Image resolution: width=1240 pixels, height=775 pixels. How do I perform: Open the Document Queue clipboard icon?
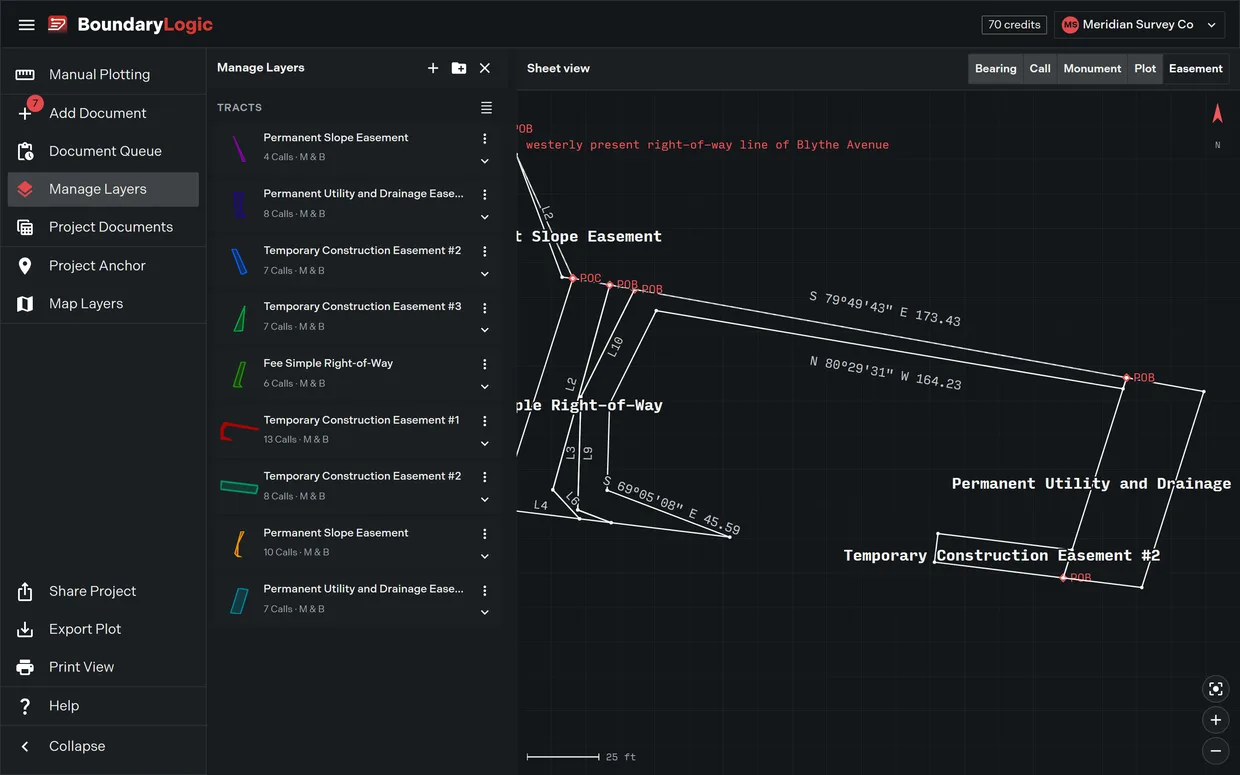26,151
